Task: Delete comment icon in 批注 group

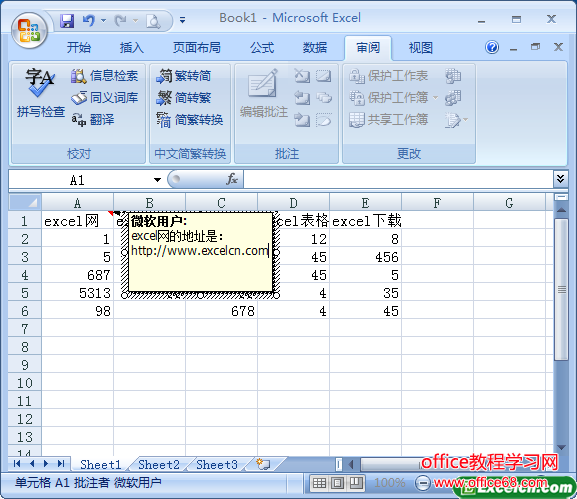Action: [302, 76]
